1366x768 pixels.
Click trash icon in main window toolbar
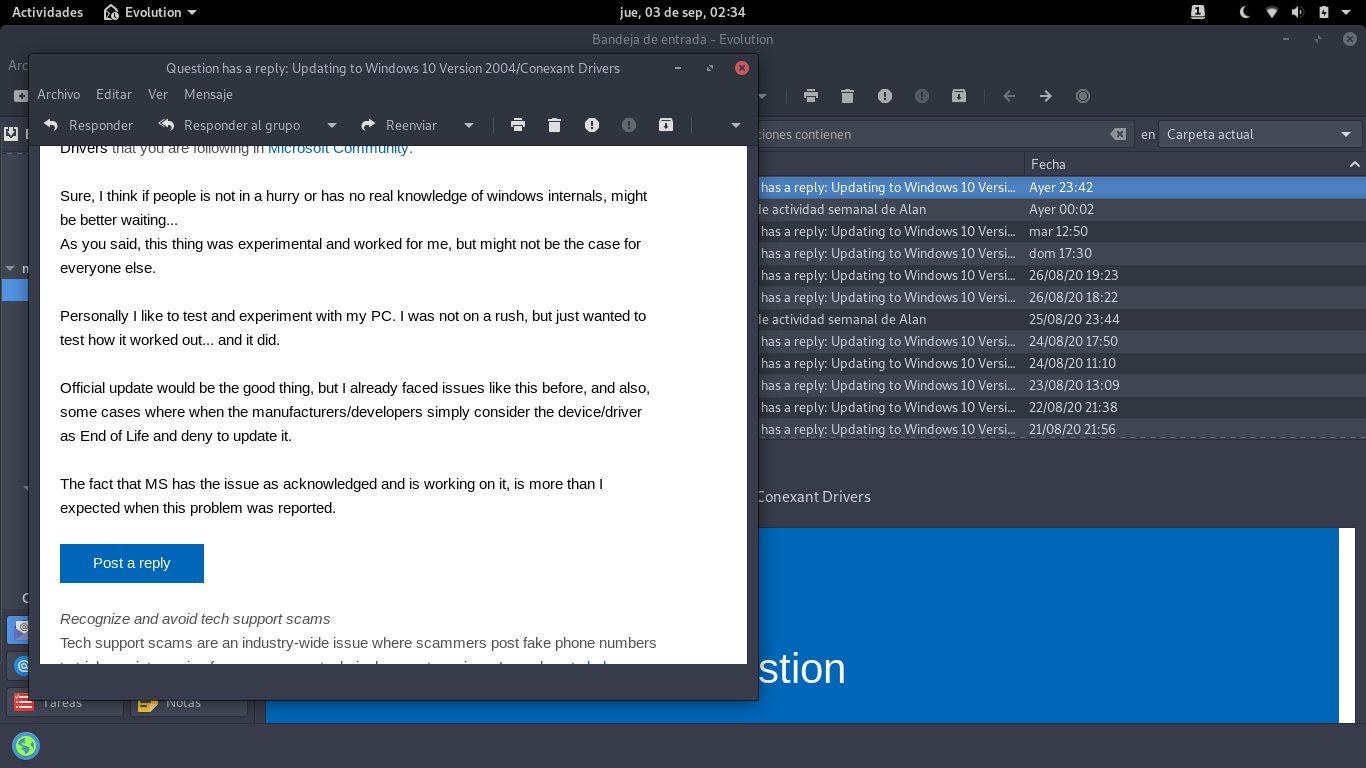(x=848, y=96)
